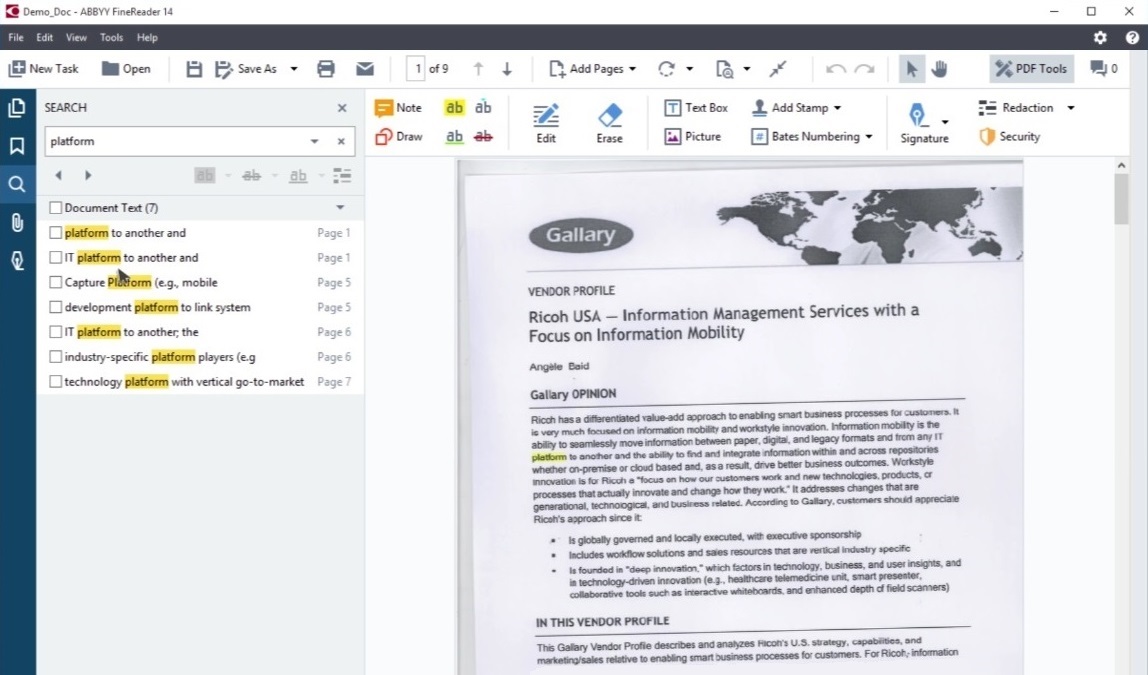The height and width of the screenshot is (675, 1148).
Task: Open the Help menu
Action: (x=147, y=37)
